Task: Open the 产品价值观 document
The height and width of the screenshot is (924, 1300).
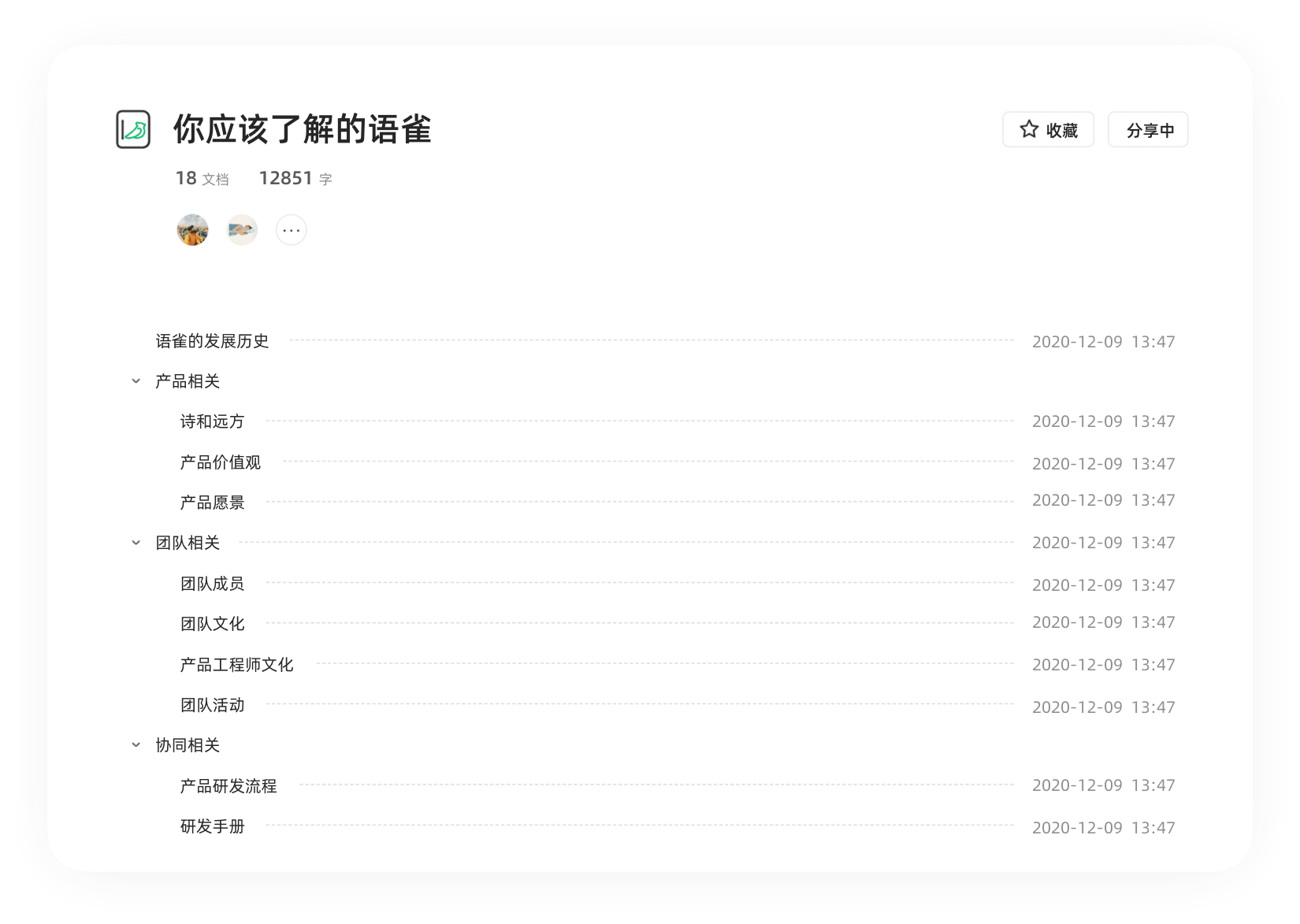Action: [x=220, y=462]
